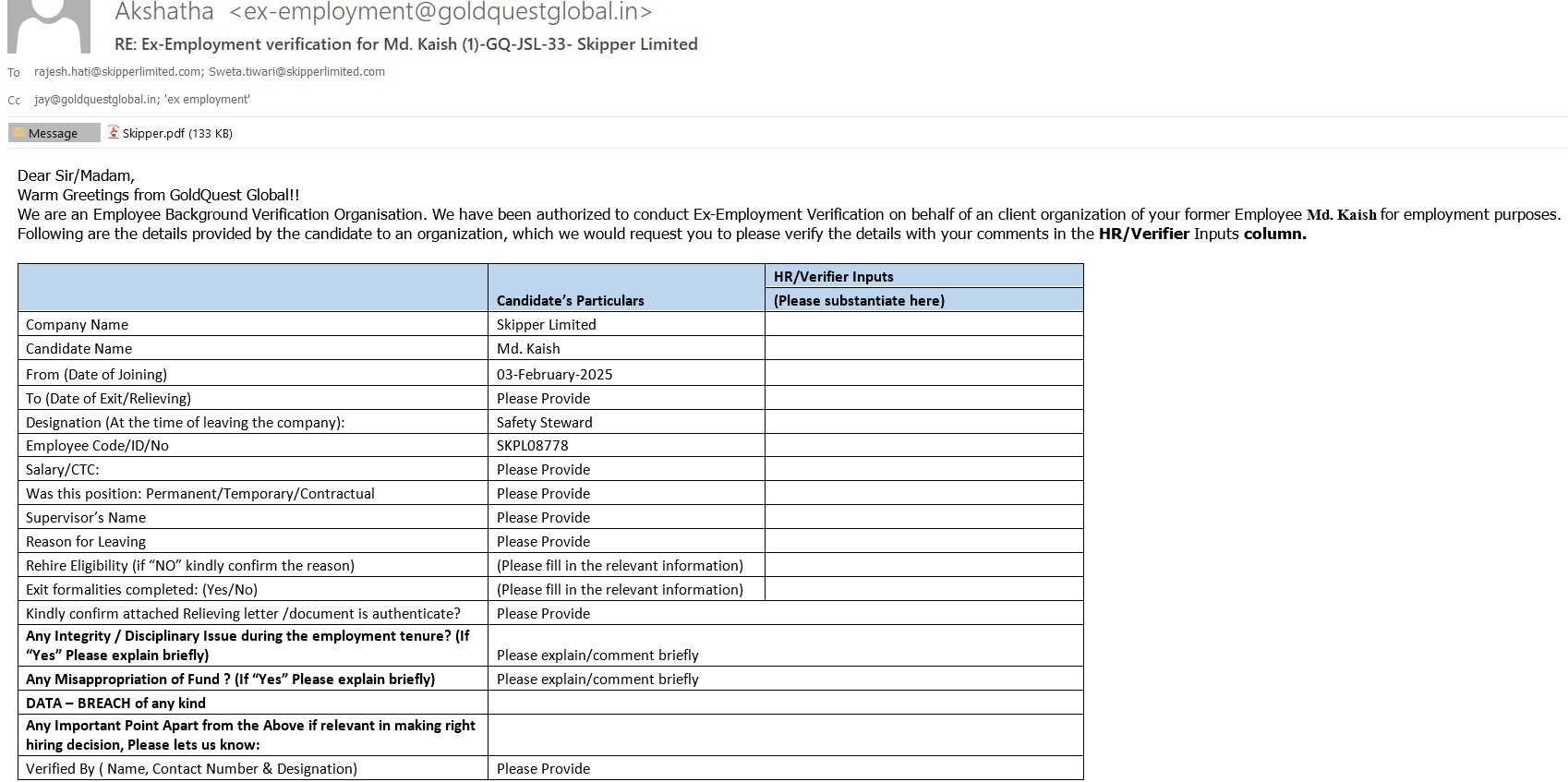This screenshot has height=782, width=1568.
Task: Click 'Please explain/comment briefly' in the Integrity row
Action: 597,655
